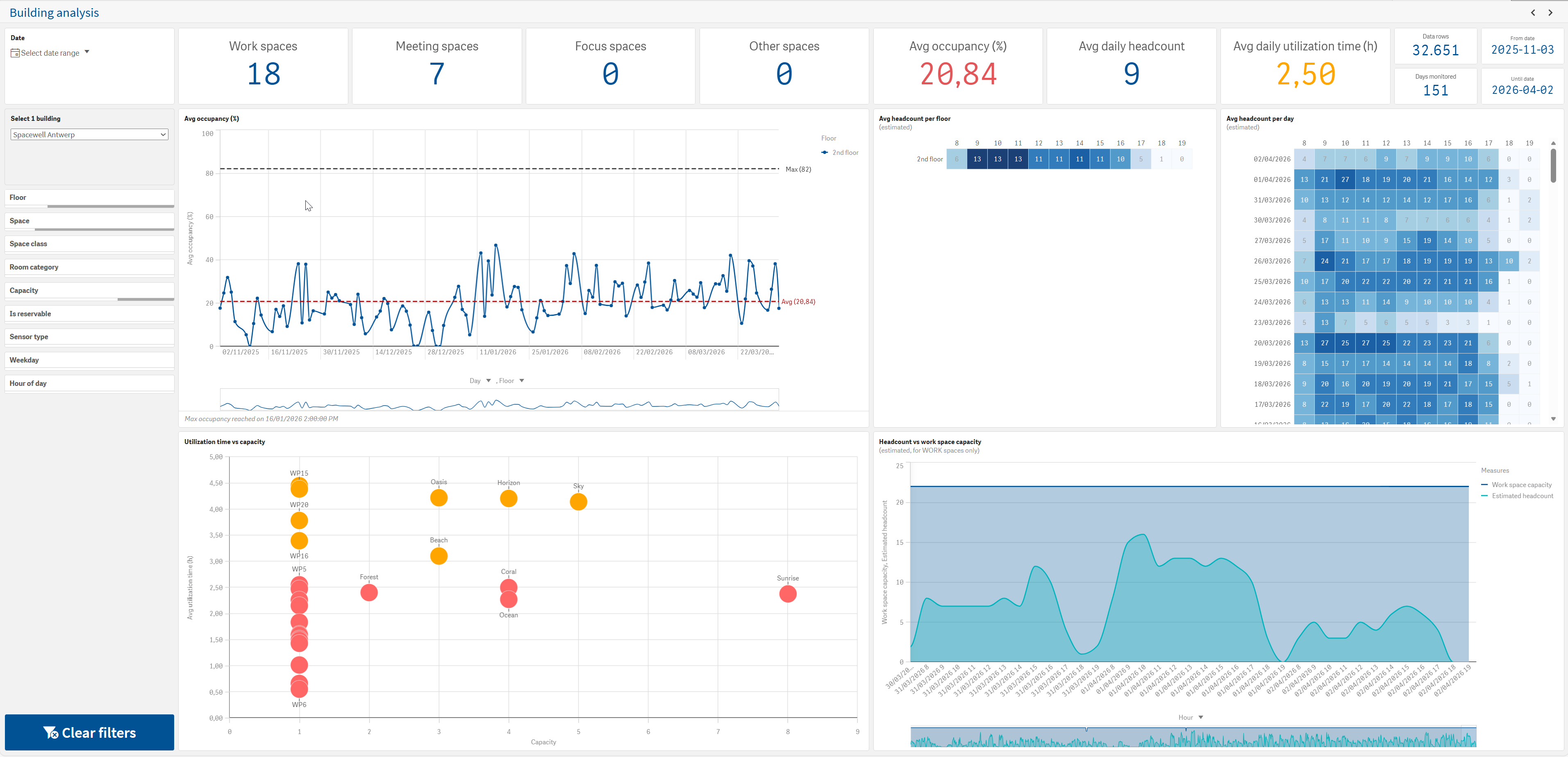Open the Floor dimension dropdown under occupancy chart
Viewport: 1568px width, 757px height.
point(512,381)
